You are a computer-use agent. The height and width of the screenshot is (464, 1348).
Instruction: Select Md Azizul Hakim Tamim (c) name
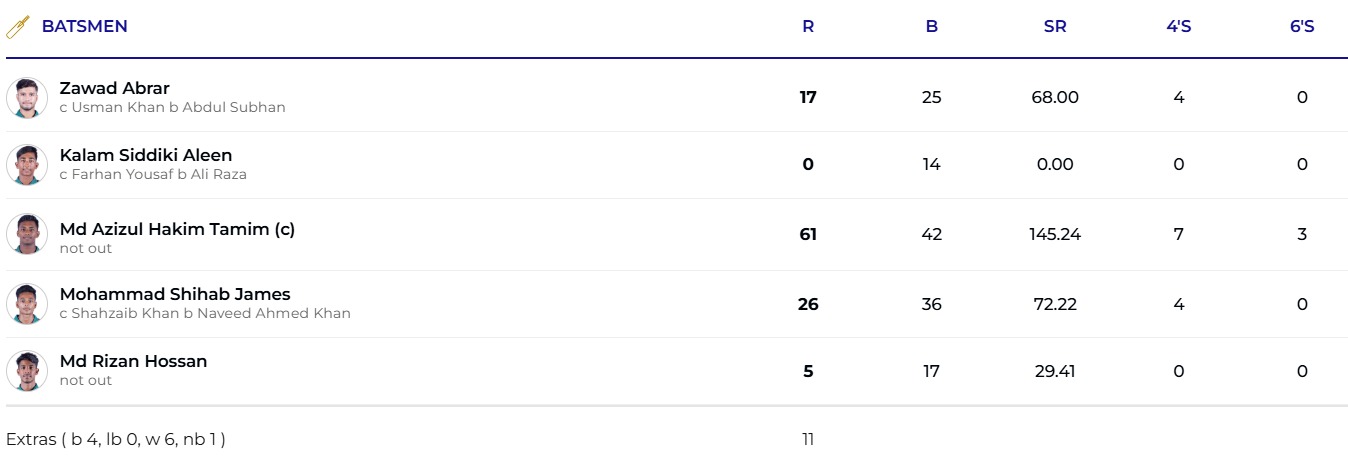pyautogui.click(x=177, y=229)
